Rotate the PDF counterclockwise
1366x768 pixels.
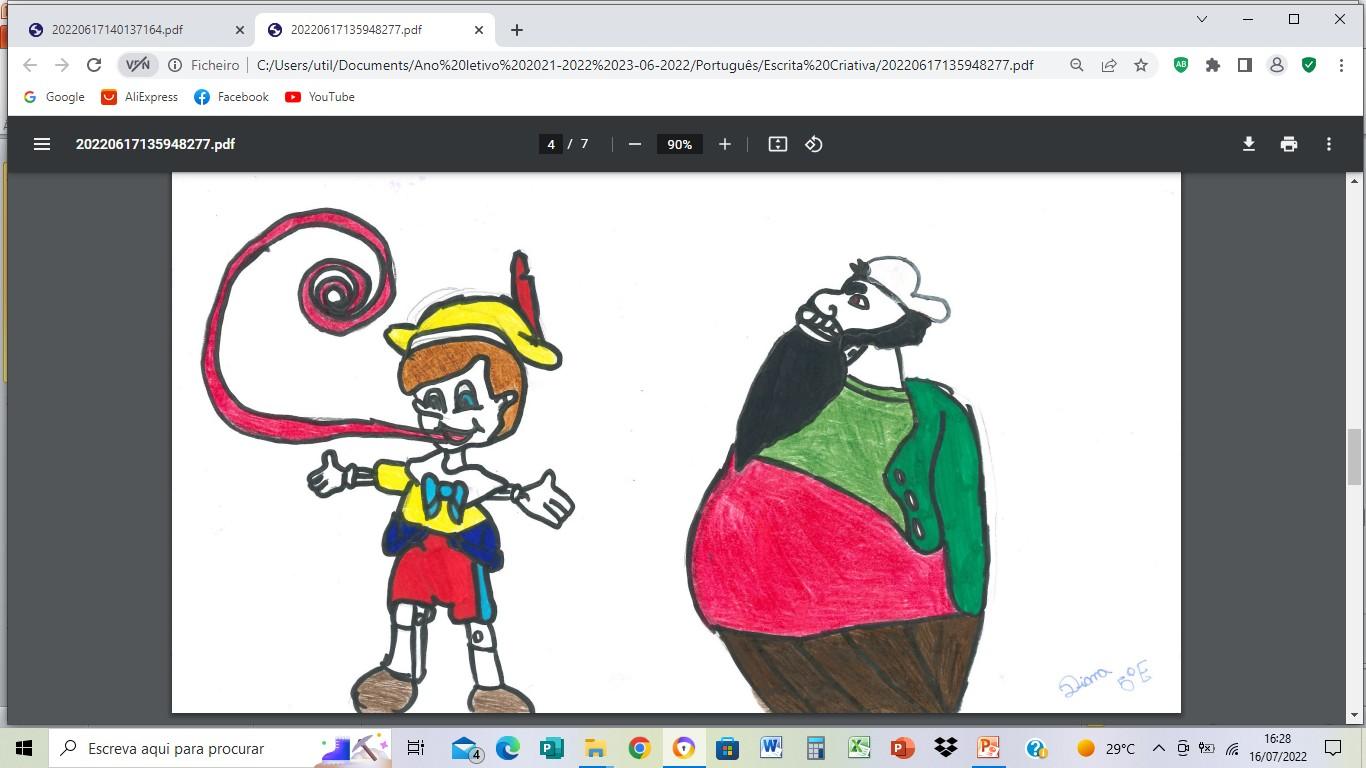[x=814, y=144]
